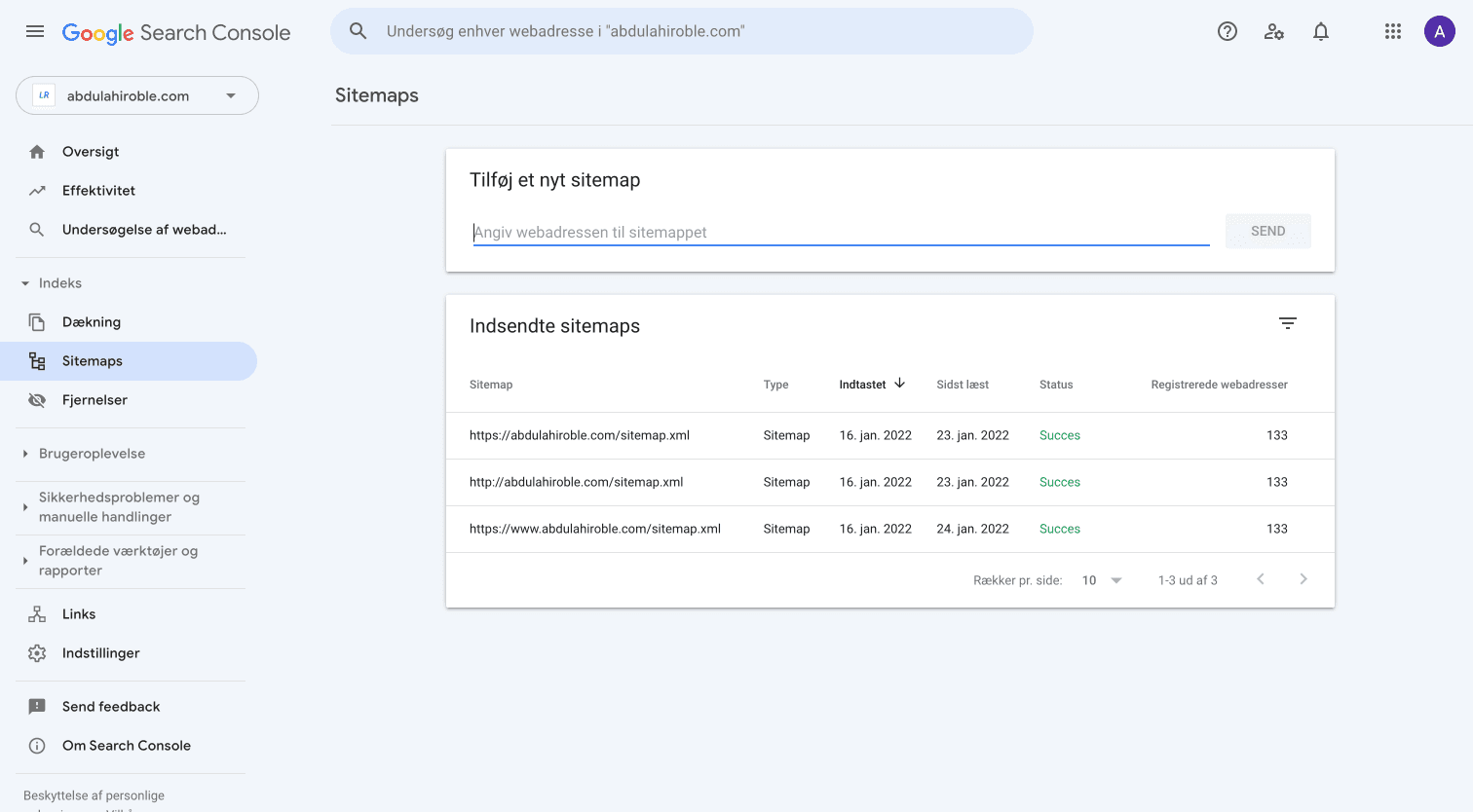Click the purple account avatar
This screenshot has height=812, width=1473.
[x=1440, y=31]
